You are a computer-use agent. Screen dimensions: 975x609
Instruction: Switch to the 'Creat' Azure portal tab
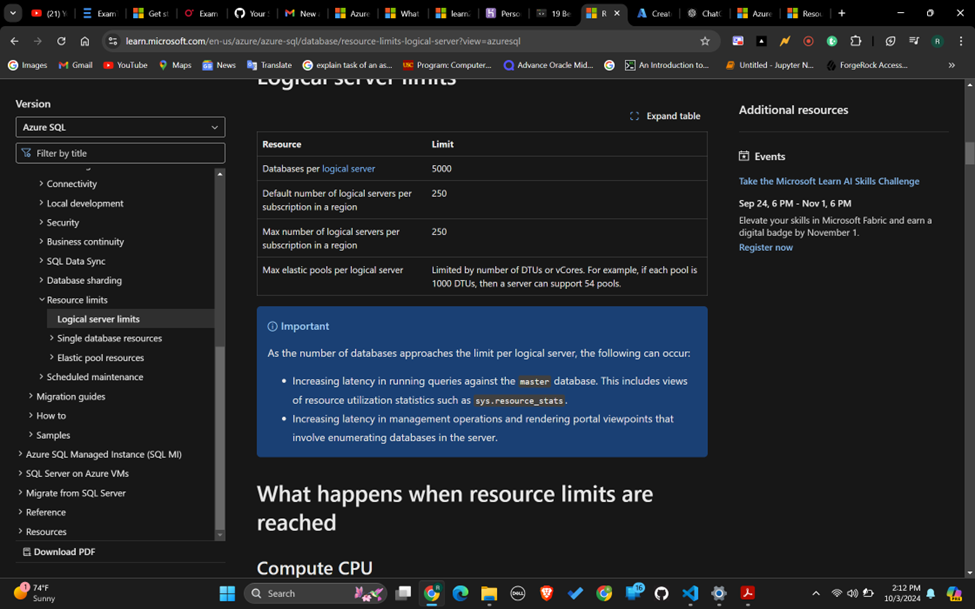[x=654, y=13]
